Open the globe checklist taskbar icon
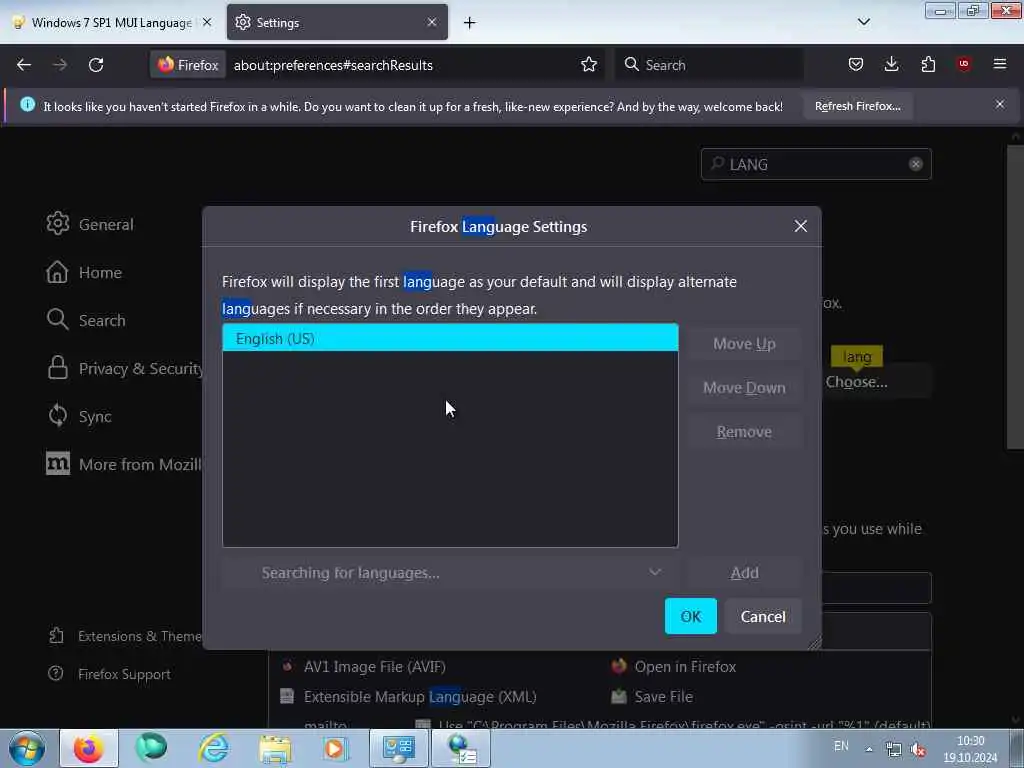Image resolution: width=1024 pixels, height=768 pixels. (461, 748)
